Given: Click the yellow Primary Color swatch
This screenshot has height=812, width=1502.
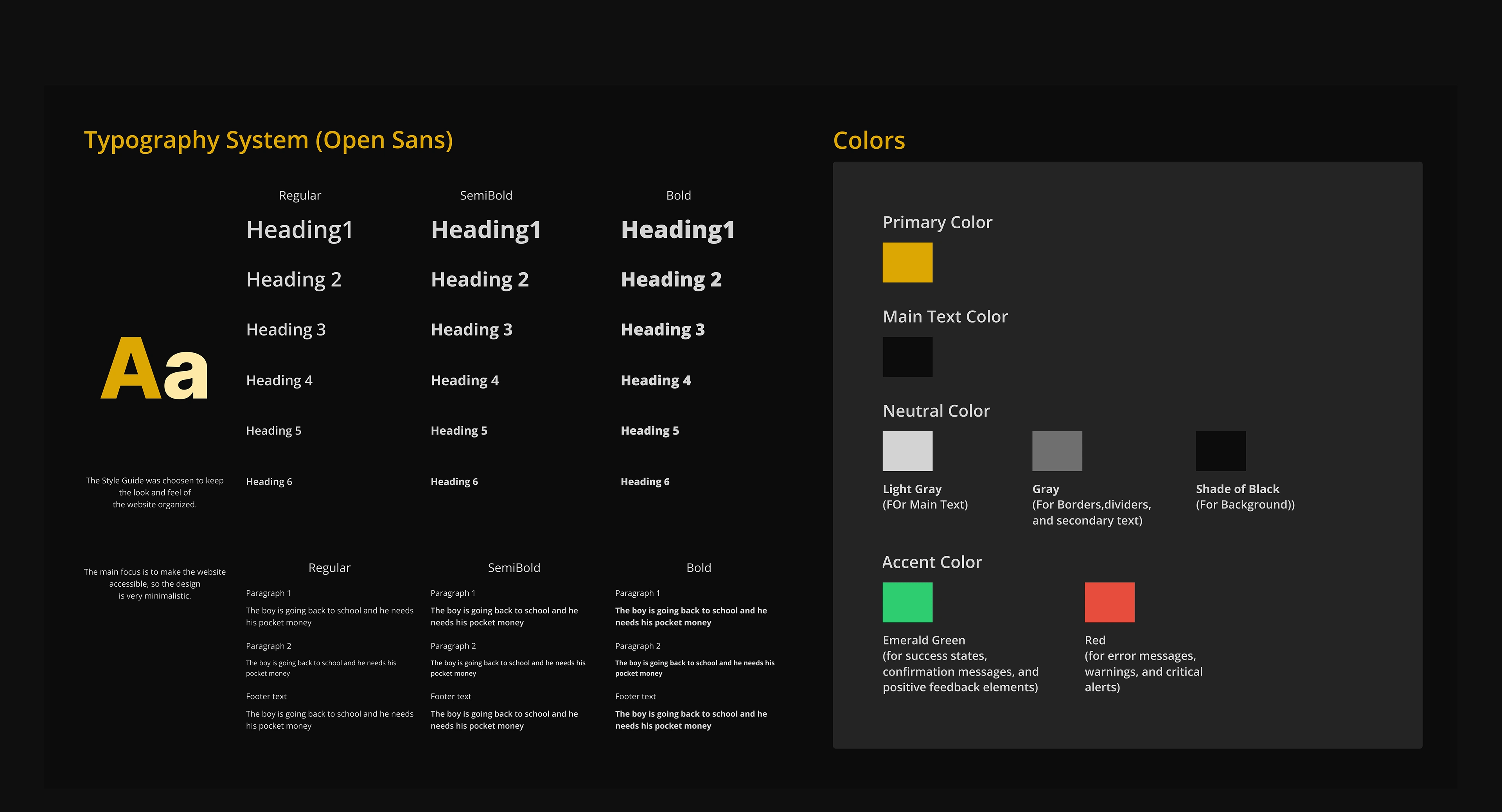Looking at the screenshot, I should click(907, 262).
